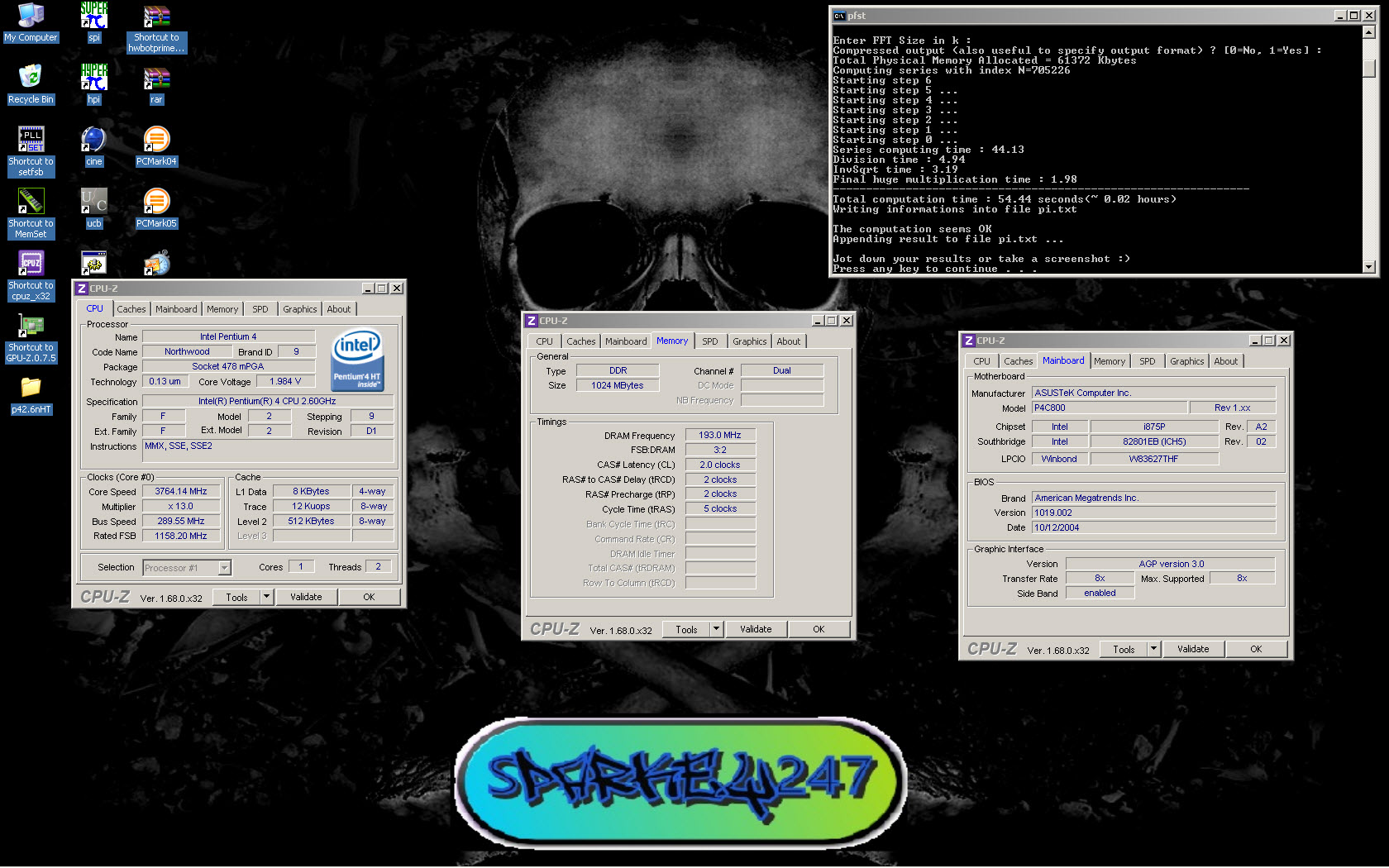Launch the HyperPi 'hpi' shortcut

coord(93,83)
